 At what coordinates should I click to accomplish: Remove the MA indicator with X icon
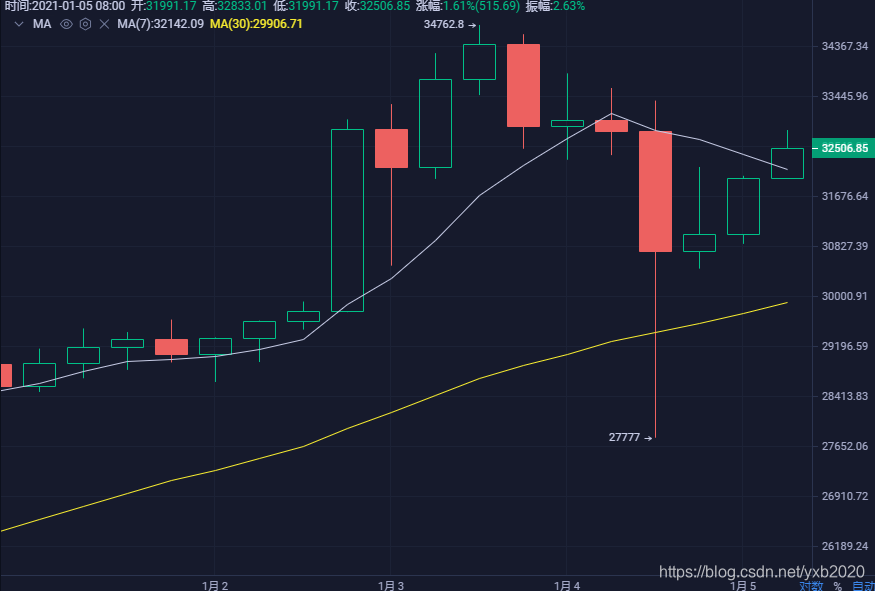[x=104, y=24]
